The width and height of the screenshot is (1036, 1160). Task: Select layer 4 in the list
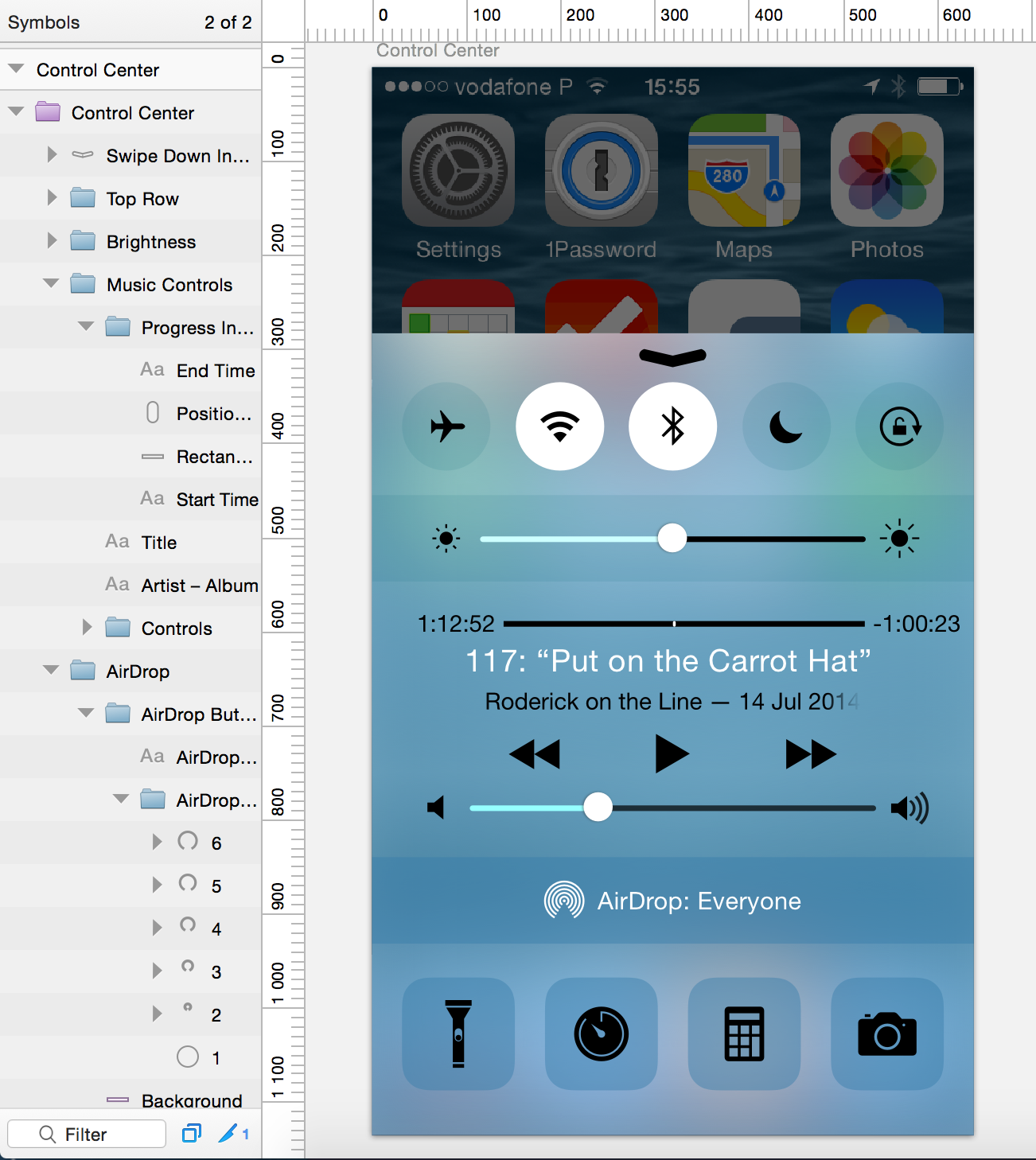(130, 929)
